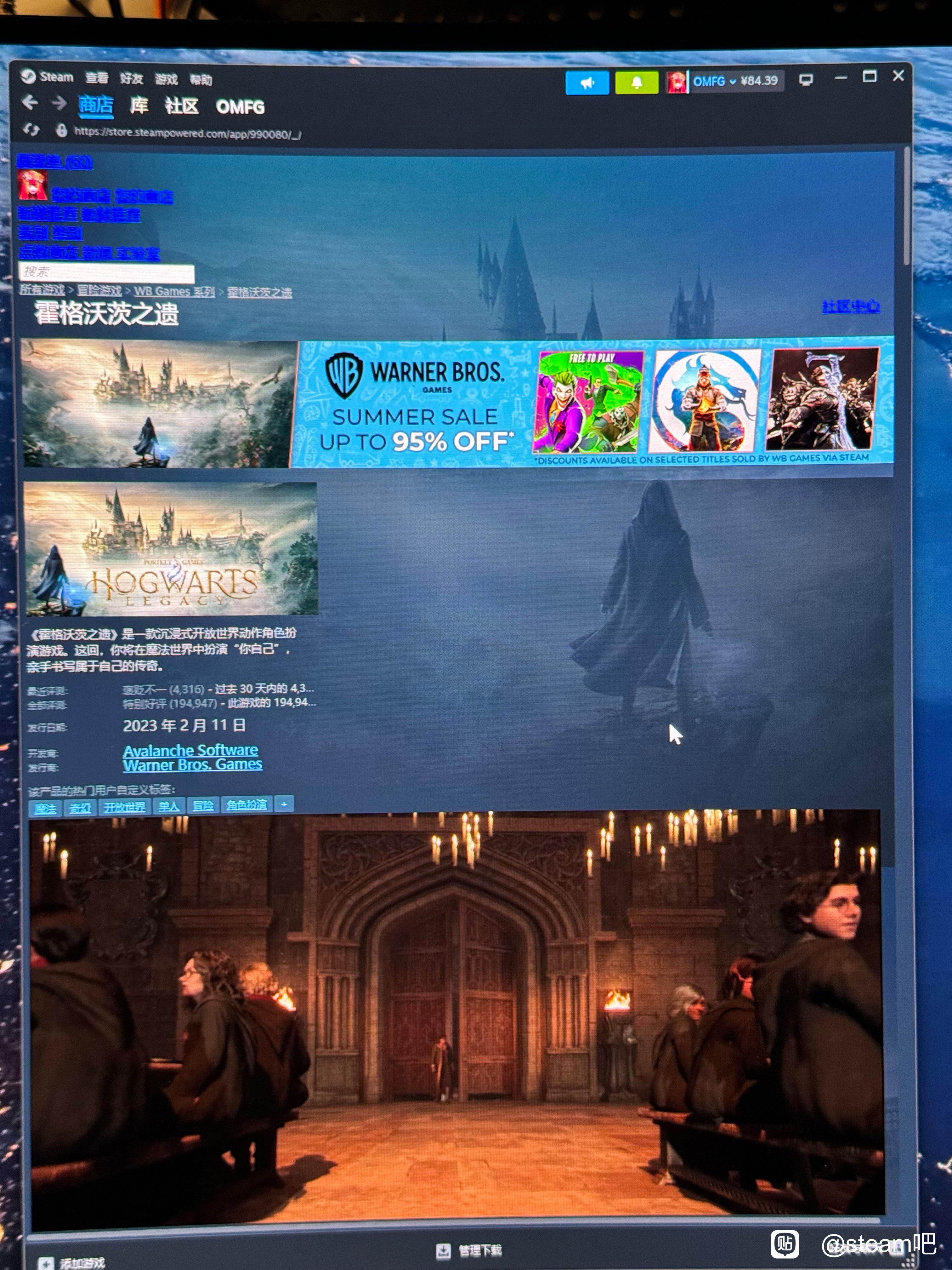
Task: Switch to the 库 tab
Action: (139, 106)
